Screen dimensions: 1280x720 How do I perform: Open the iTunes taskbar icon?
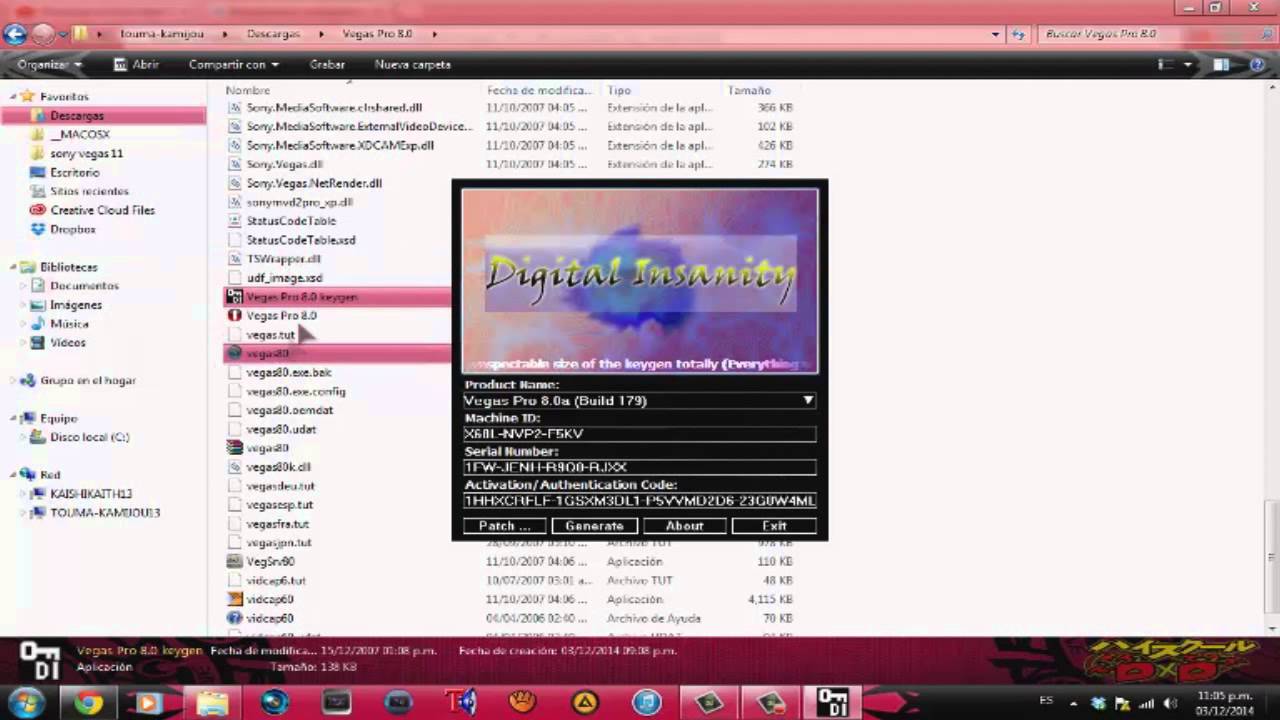(647, 703)
